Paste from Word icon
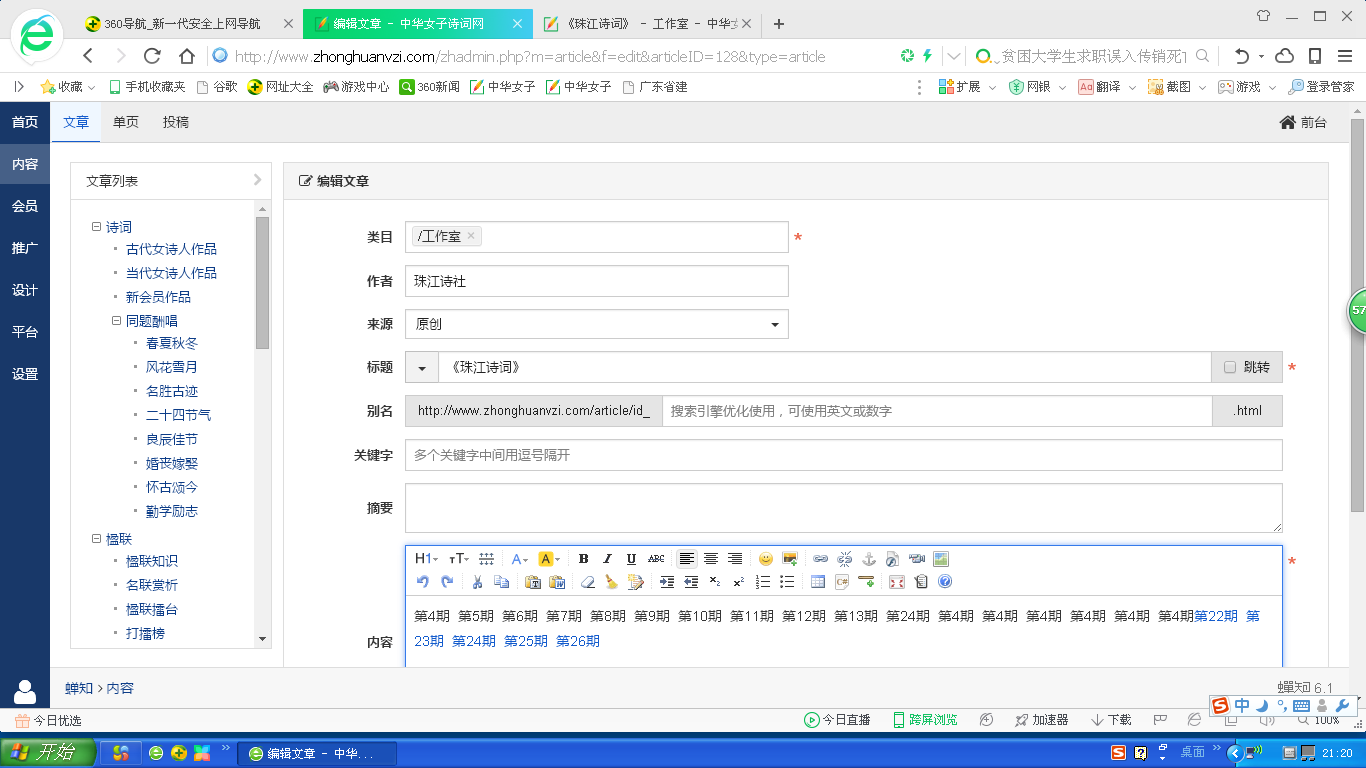The height and width of the screenshot is (768, 1366). (557, 582)
